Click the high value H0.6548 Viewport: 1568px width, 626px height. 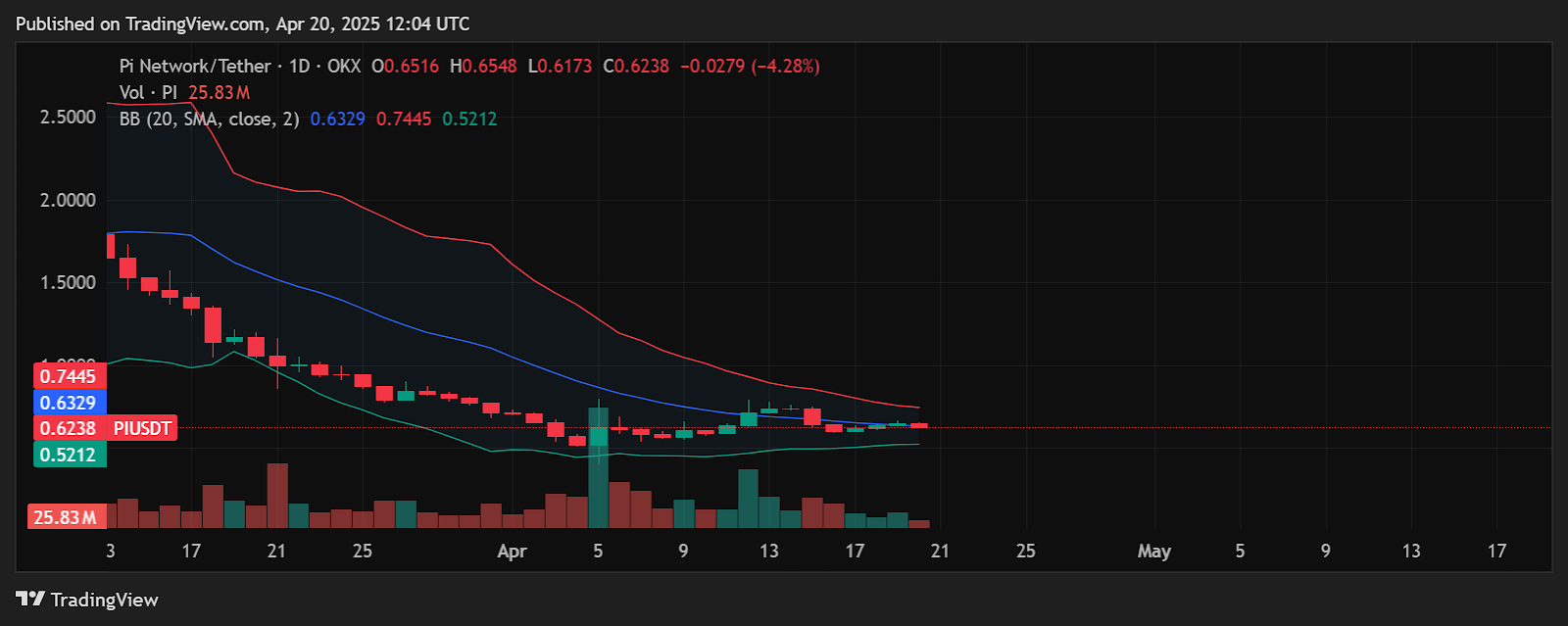[483, 66]
